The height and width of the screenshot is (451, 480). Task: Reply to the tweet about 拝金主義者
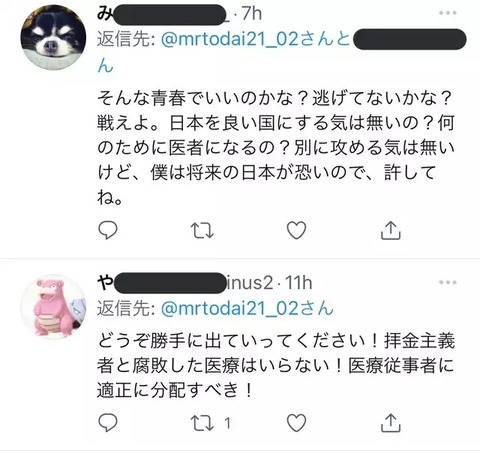108,423
